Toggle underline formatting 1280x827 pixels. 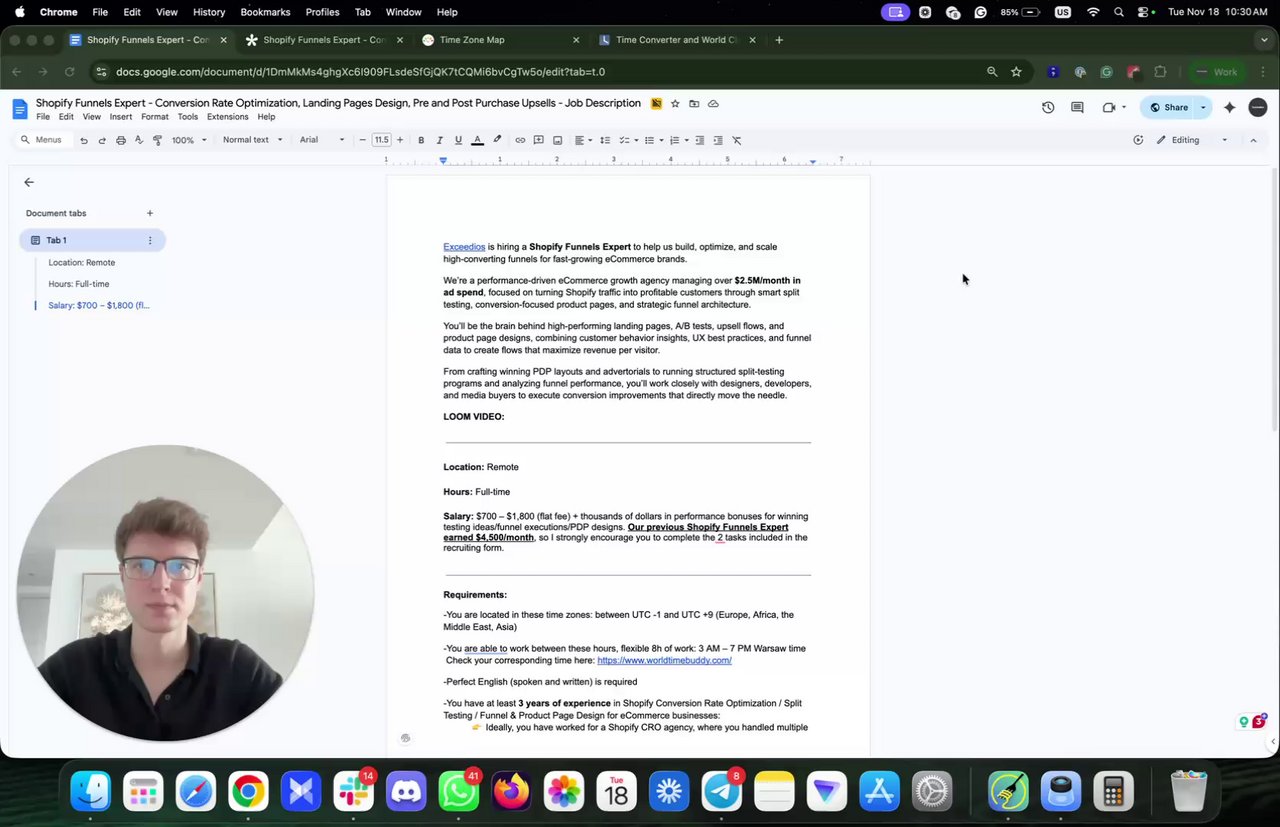[458, 140]
